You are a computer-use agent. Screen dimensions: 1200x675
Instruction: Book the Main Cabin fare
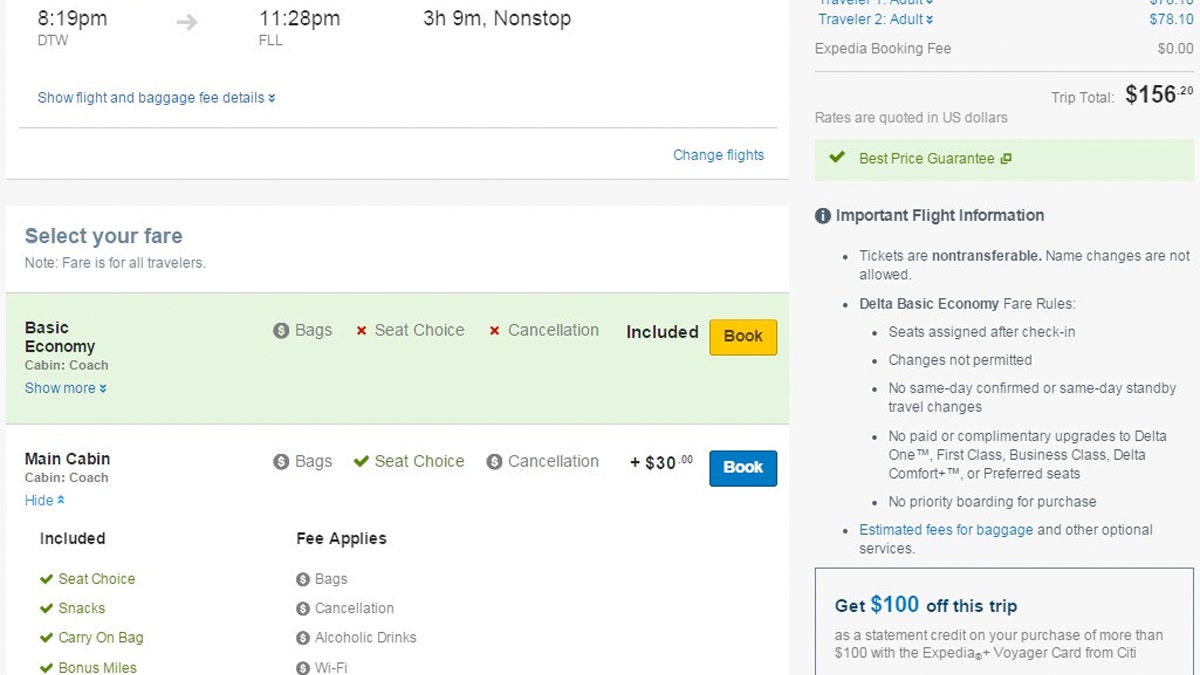point(742,468)
